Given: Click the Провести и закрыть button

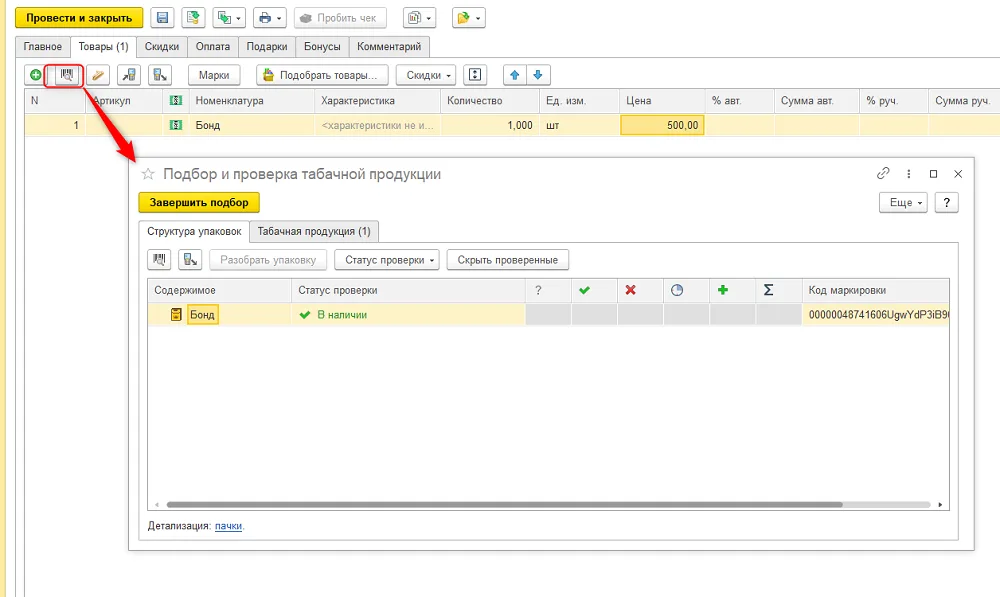Looking at the screenshot, I should point(79,18).
